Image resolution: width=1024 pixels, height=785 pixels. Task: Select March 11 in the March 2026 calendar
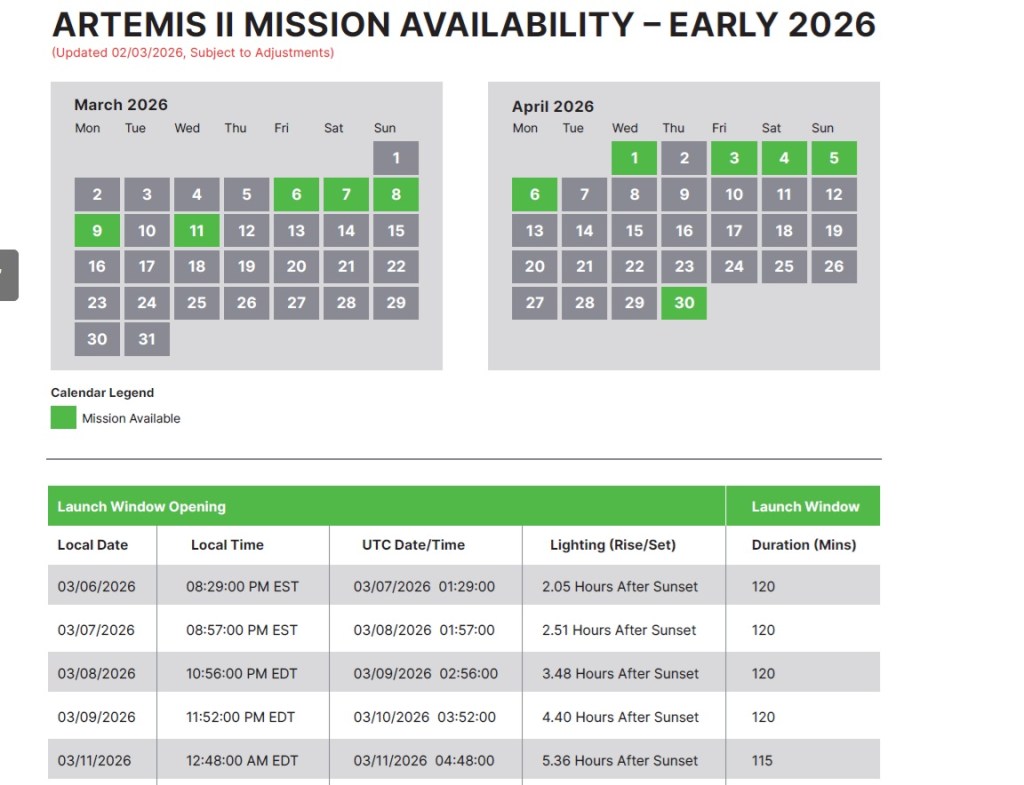[x=197, y=231]
